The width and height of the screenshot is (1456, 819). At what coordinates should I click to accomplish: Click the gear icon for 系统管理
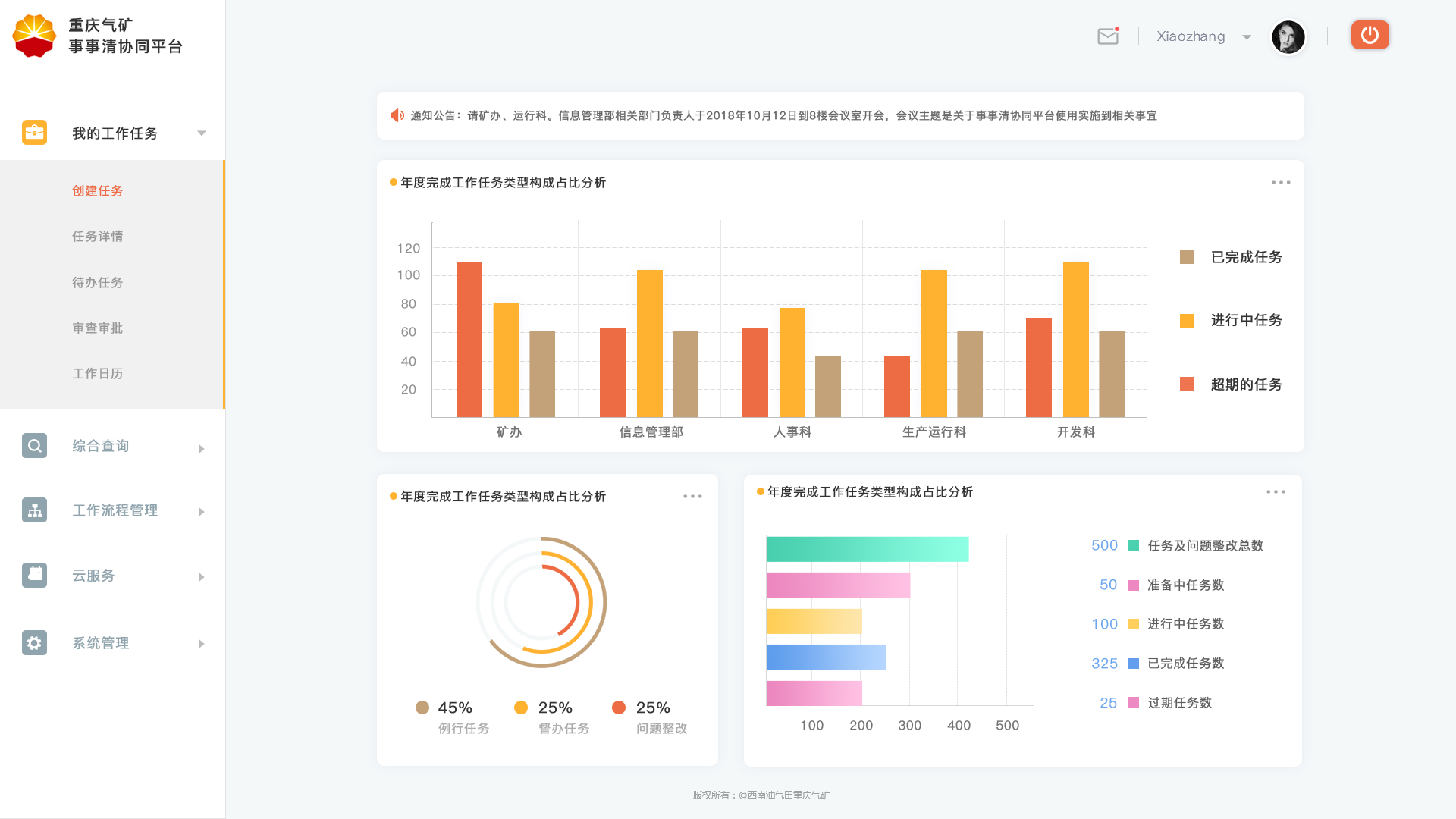34,643
